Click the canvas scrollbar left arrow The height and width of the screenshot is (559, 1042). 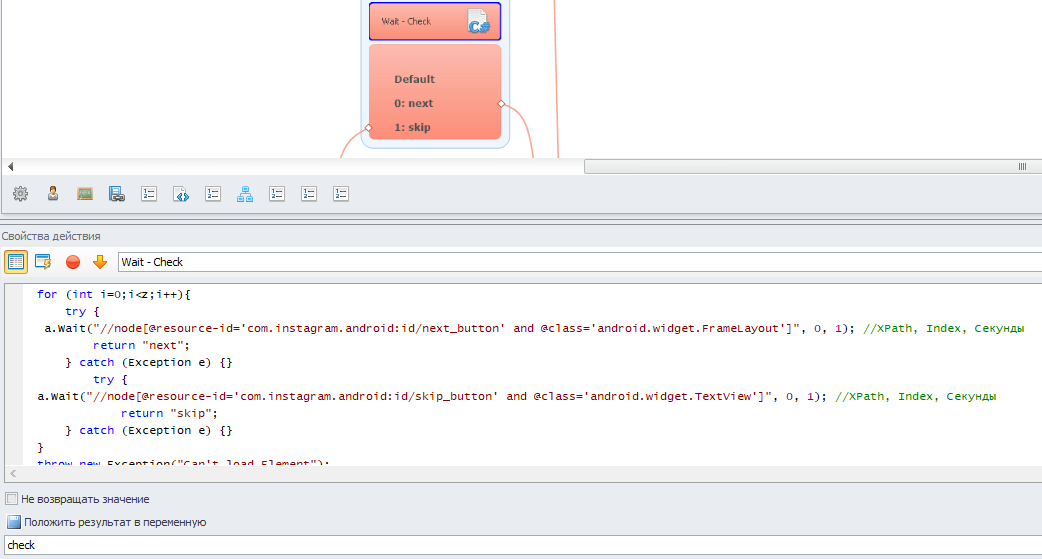coord(11,166)
